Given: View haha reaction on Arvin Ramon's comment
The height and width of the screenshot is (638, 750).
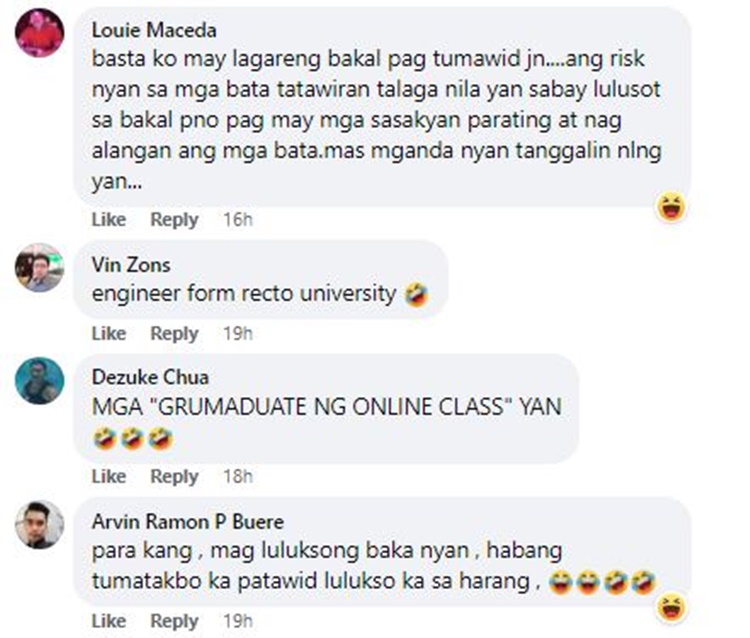Looking at the screenshot, I should tap(672, 607).
